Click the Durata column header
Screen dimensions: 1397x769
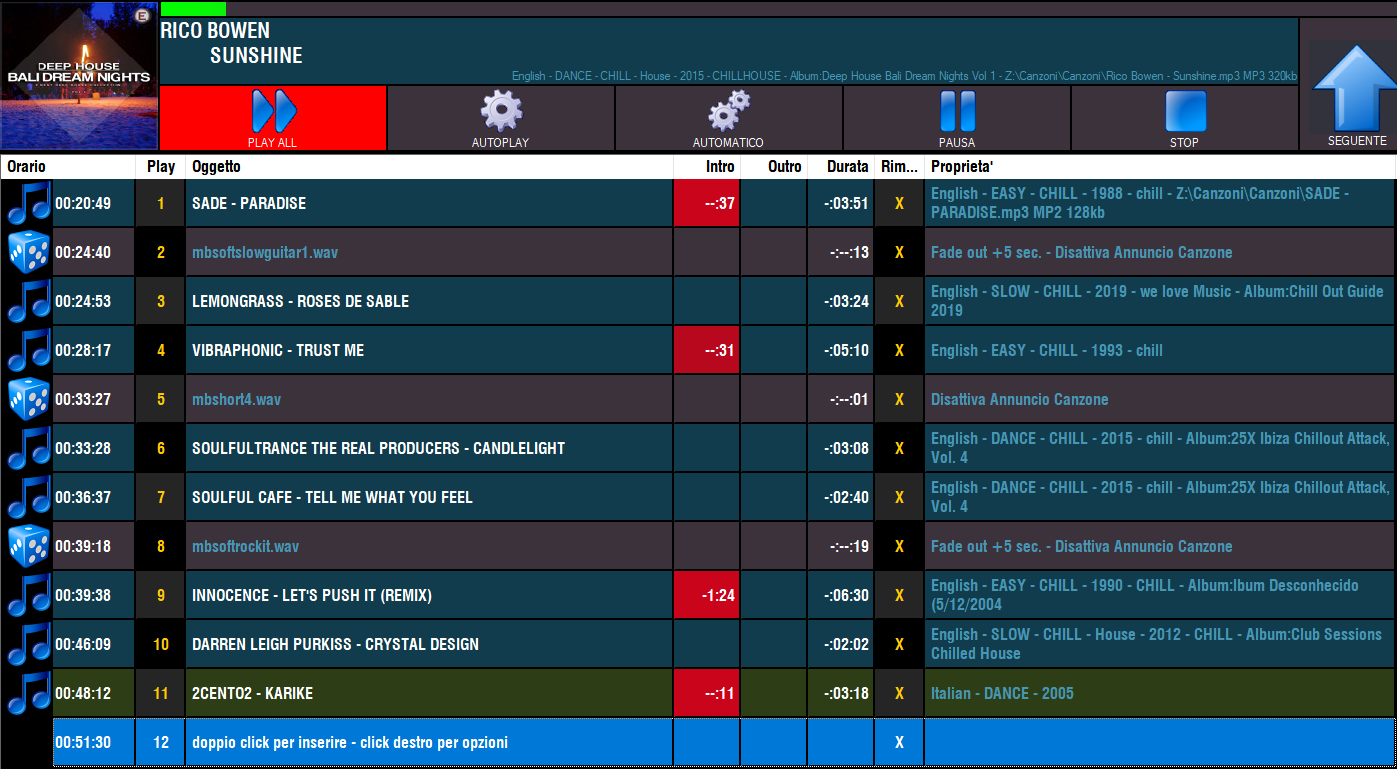[840, 167]
